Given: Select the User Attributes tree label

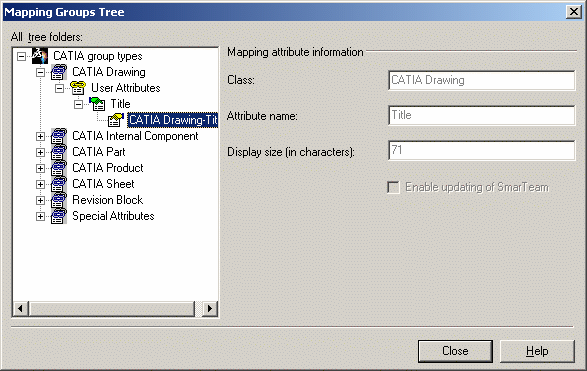Looking at the screenshot, I should [126, 88].
